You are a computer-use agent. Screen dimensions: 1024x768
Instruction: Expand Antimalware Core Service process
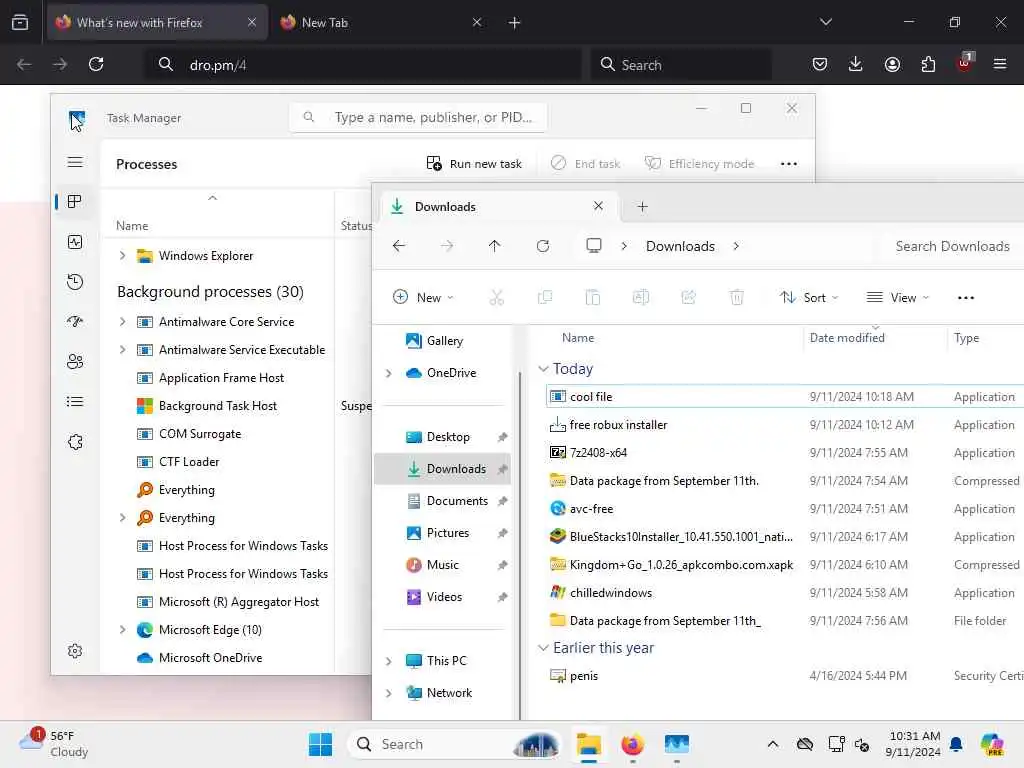coord(122,321)
